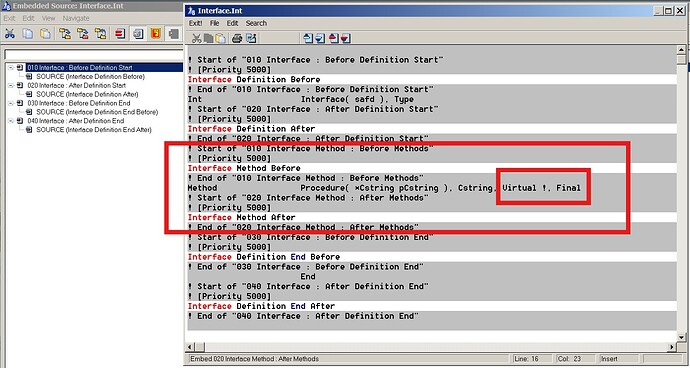The height and width of the screenshot is (368, 690).
Task: Click the blue down-arrow embed navigation icon
Action: point(320,39)
